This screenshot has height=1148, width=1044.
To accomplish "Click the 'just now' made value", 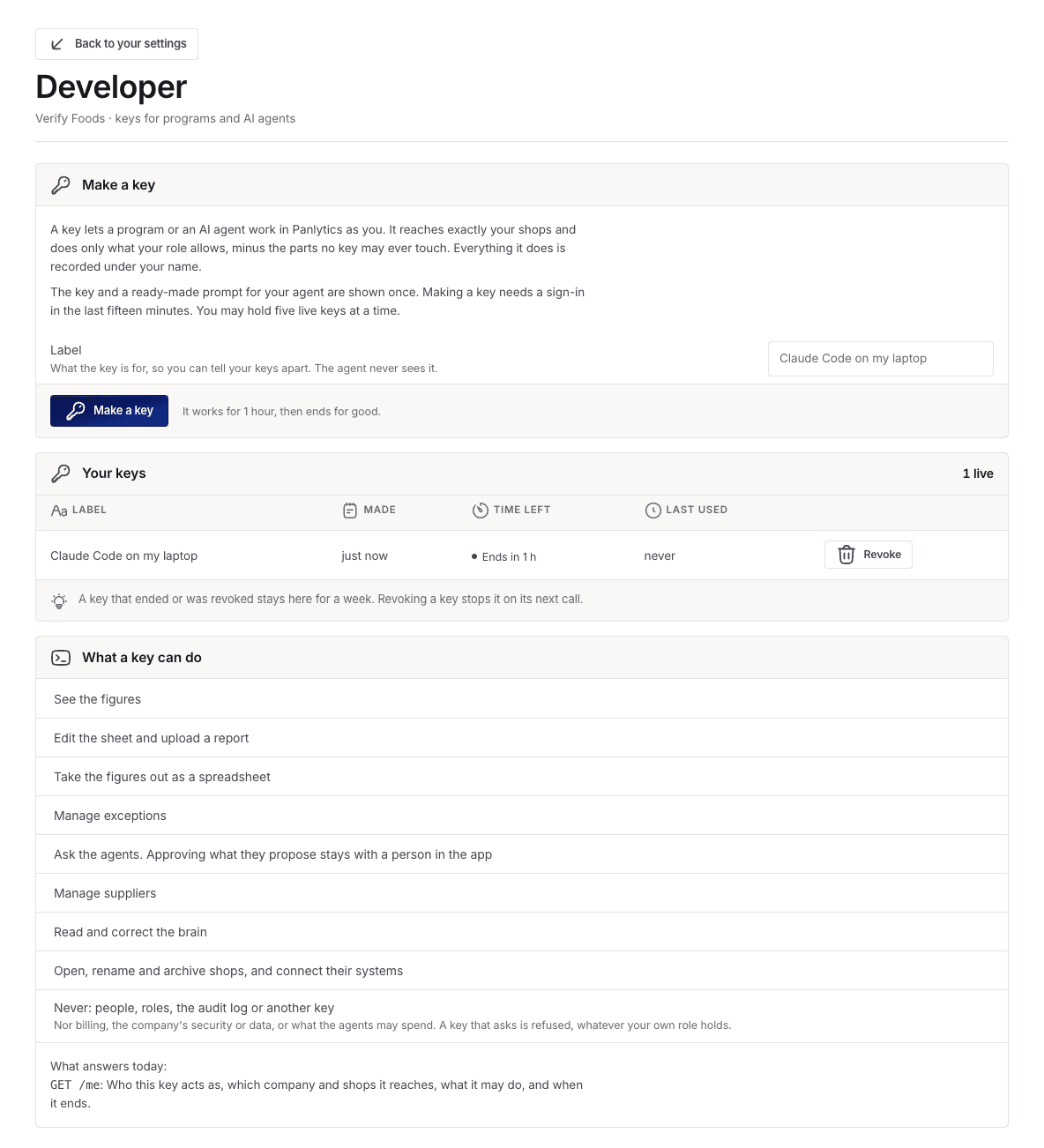I will click(x=364, y=555).
